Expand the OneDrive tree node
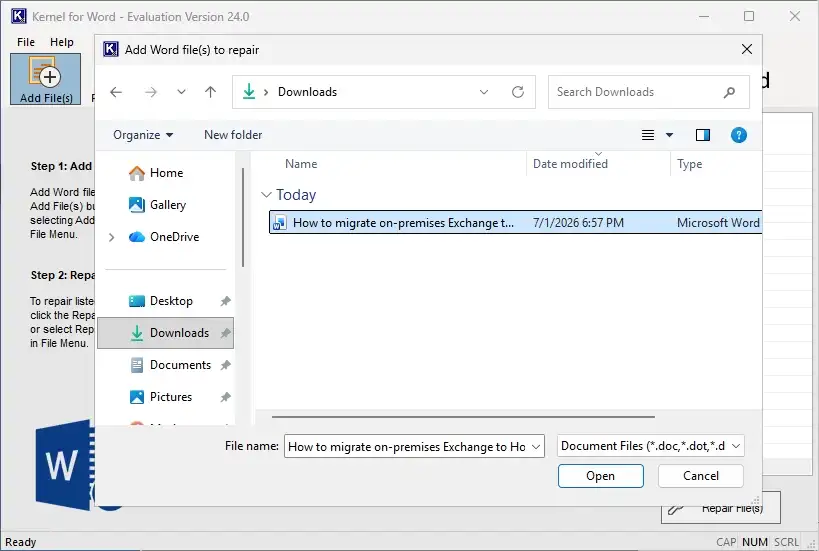The height and width of the screenshot is (551, 819). click(111, 237)
